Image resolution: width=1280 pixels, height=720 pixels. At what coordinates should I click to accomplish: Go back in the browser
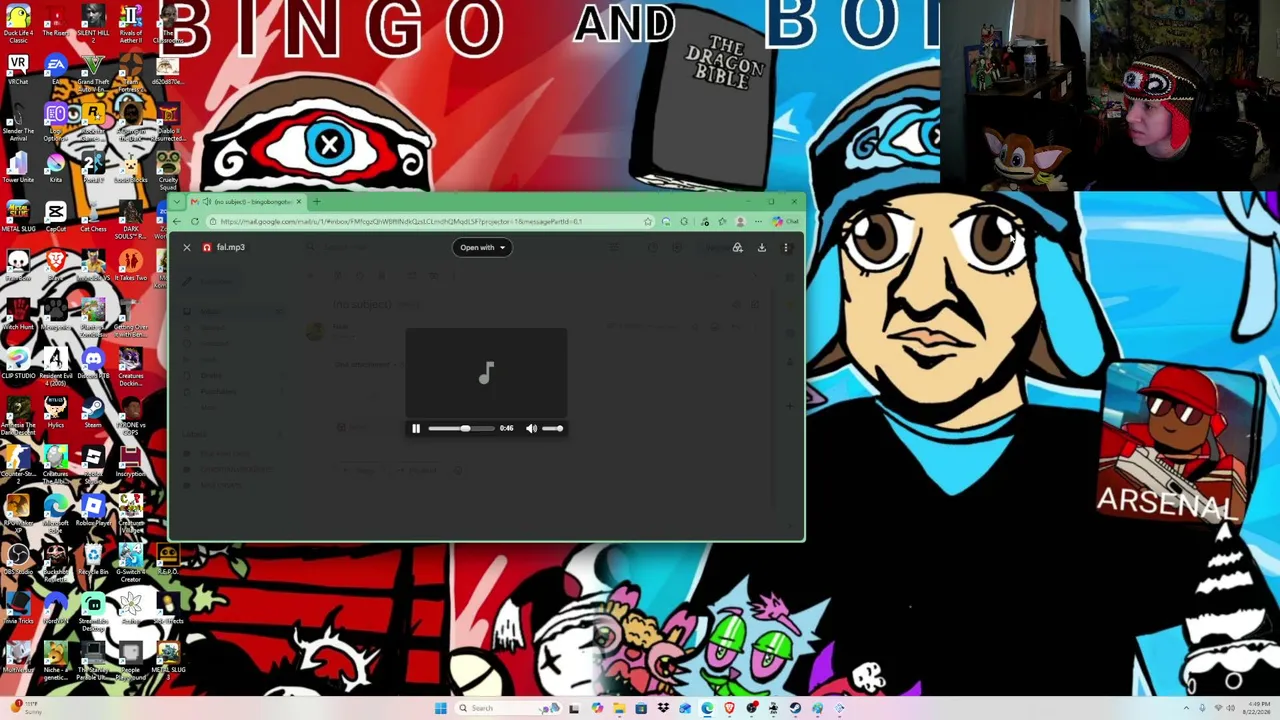tap(177, 221)
